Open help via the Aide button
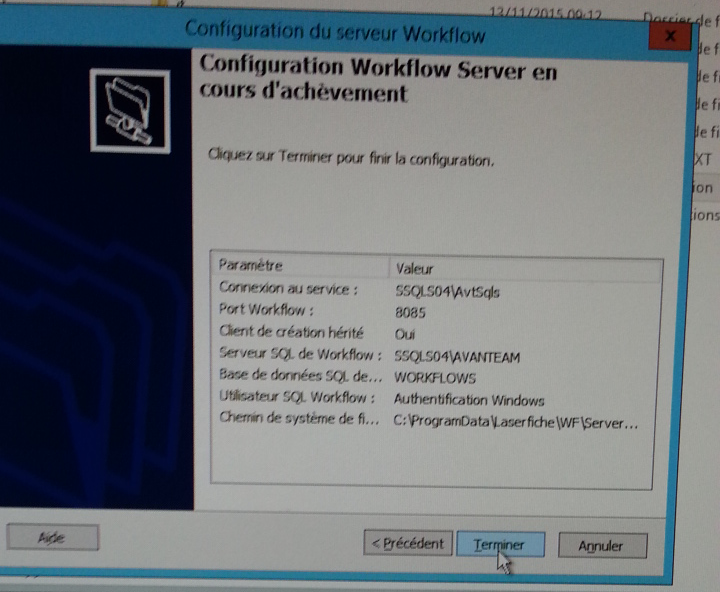Viewport: 720px width, 592px height. [52, 537]
